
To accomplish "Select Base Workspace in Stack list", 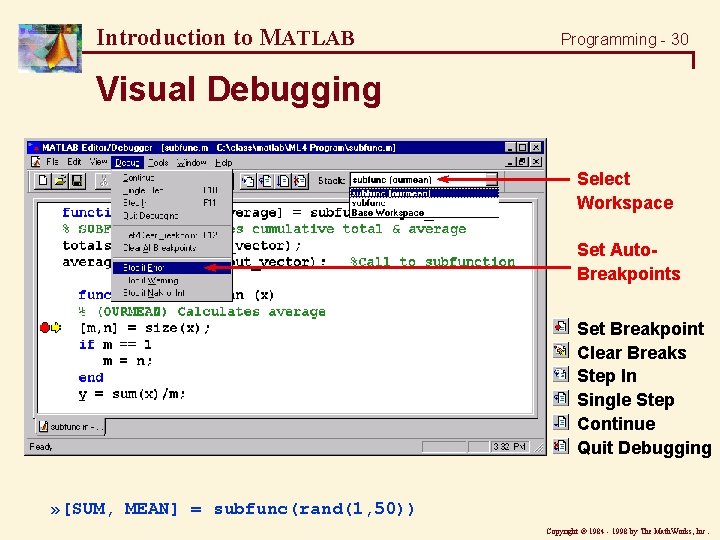I will (424, 212).
